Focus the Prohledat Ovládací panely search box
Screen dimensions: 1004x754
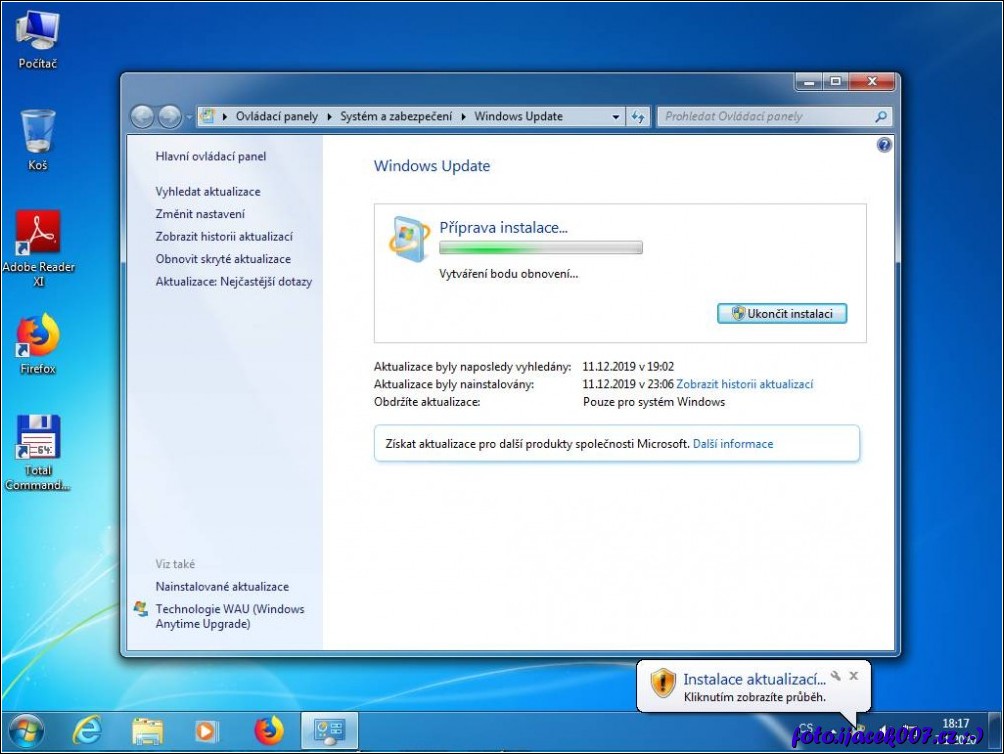(x=765, y=117)
